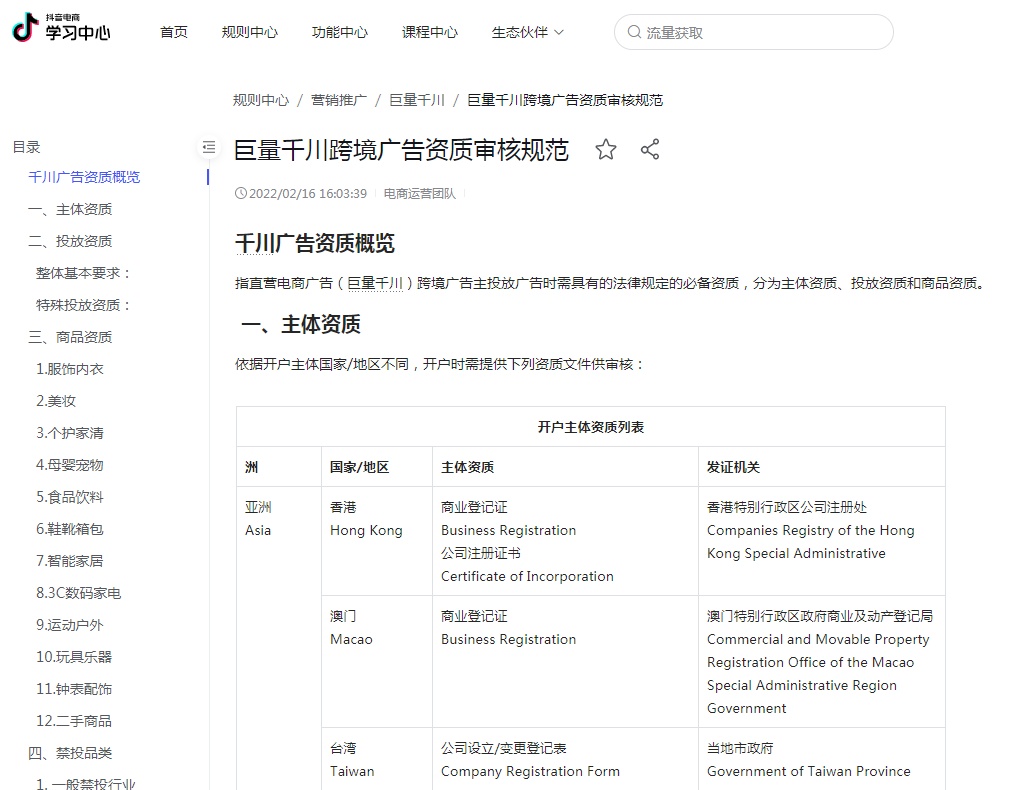Click the 洲 column header
Screen dimensions: 1013x790
tap(251, 467)
